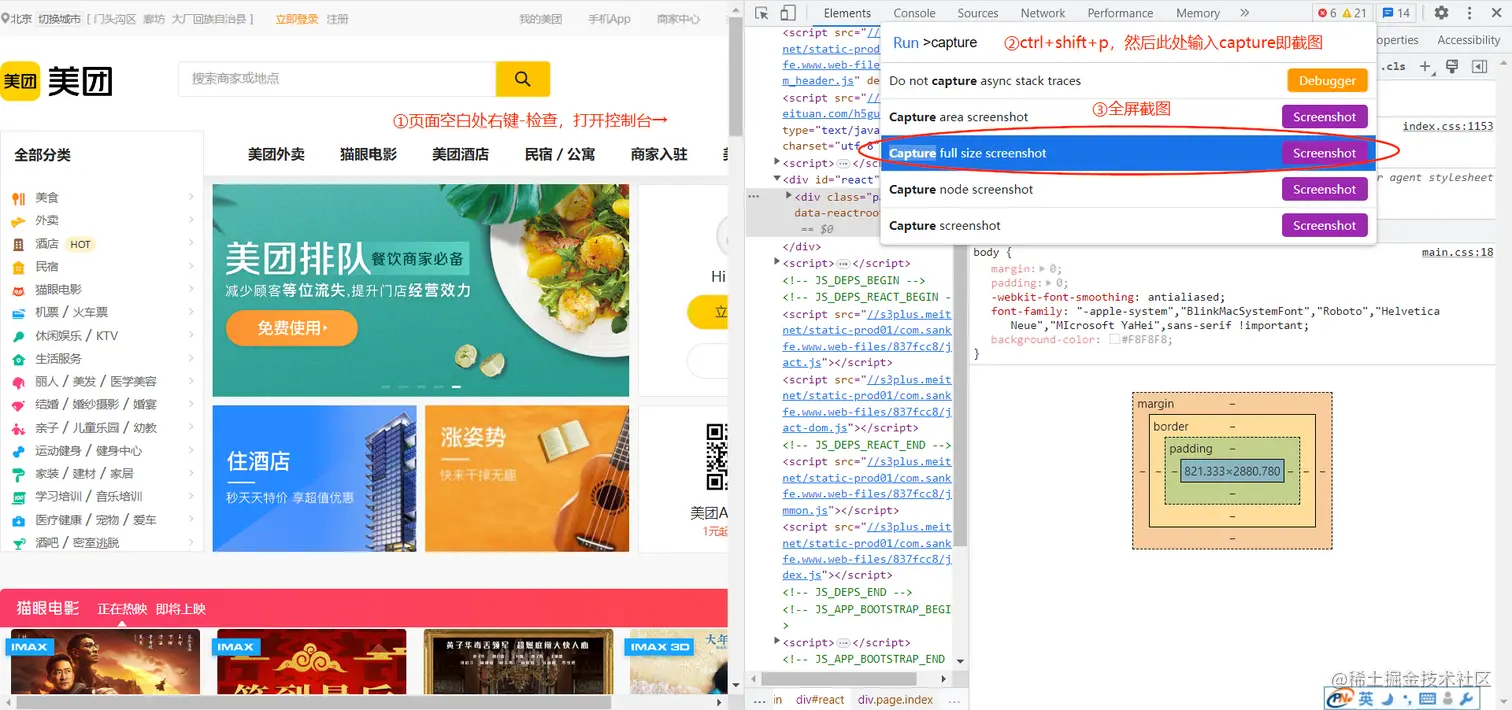Run Capture full size screenshot command
1512x710 pixels.
1128,153
